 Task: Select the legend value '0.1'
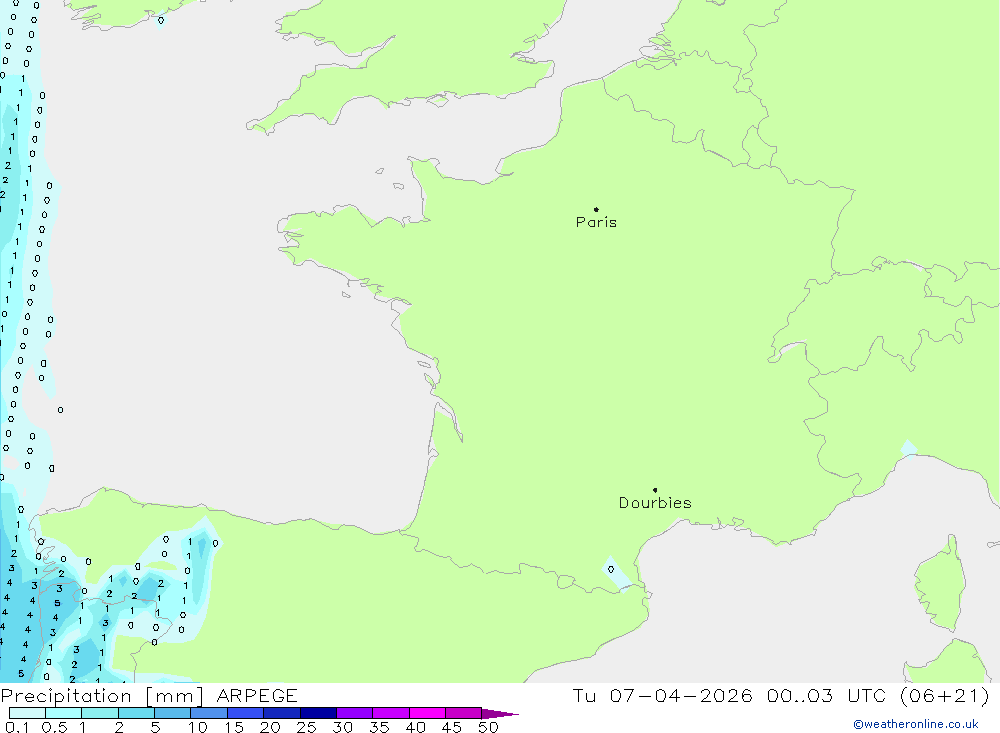(x=17, y=727)
